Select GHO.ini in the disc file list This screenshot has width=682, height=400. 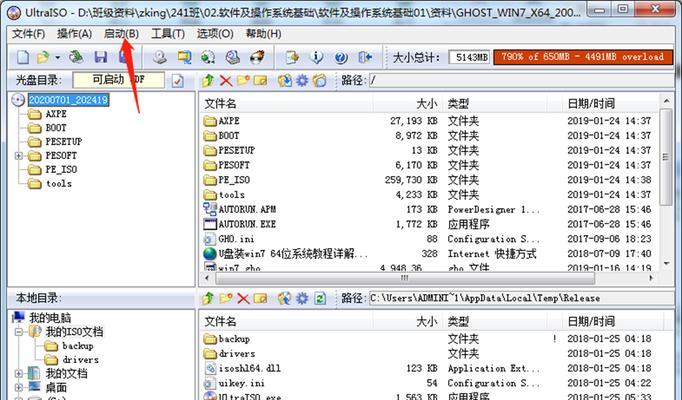pos(236,239)
